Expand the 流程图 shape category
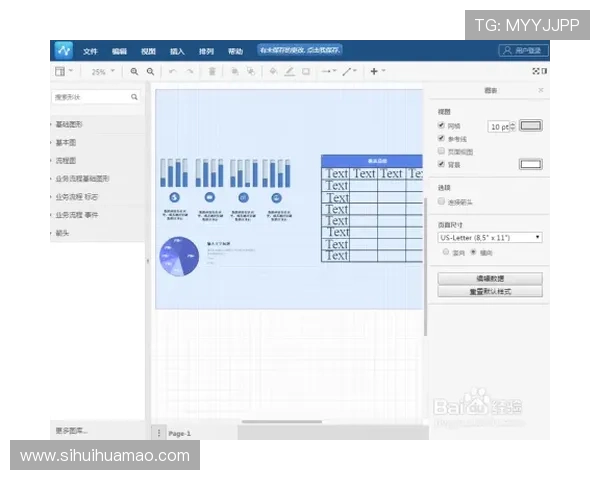 [x=66, y=160]
